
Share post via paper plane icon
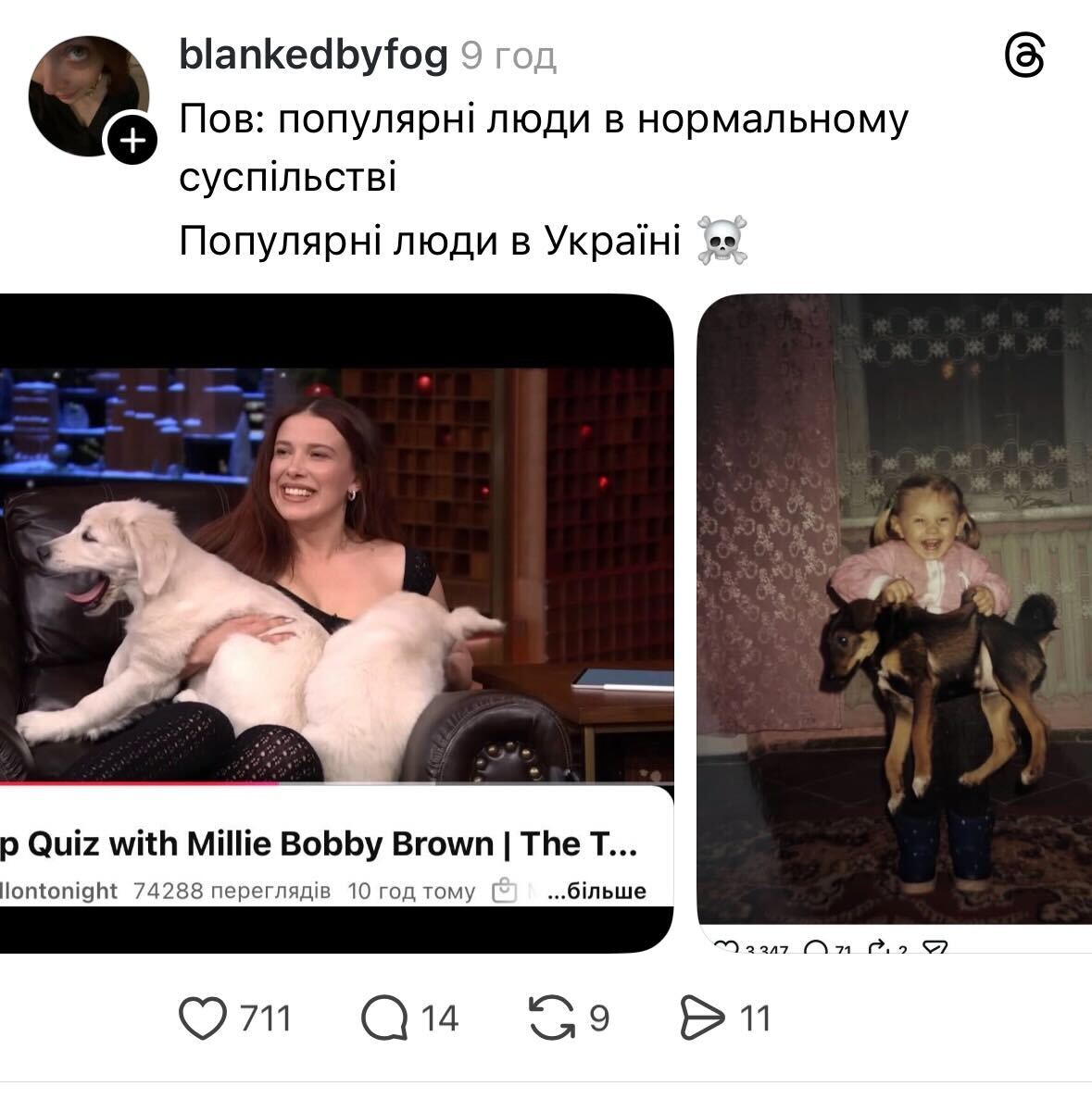[x=702, y=1017]
